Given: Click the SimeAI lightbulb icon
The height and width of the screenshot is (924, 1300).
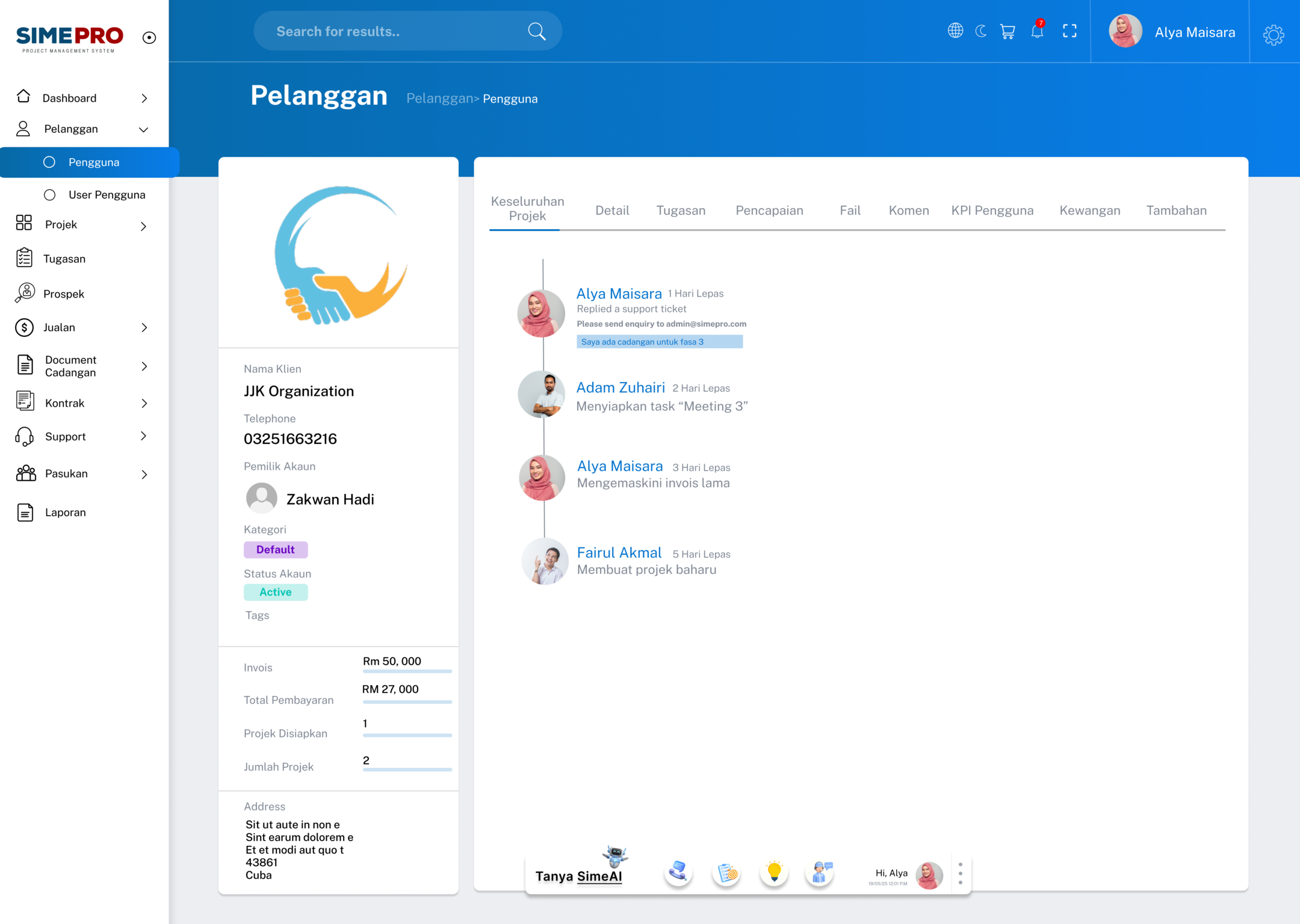Looking at the screenshot, I should (x=774, y=872).
